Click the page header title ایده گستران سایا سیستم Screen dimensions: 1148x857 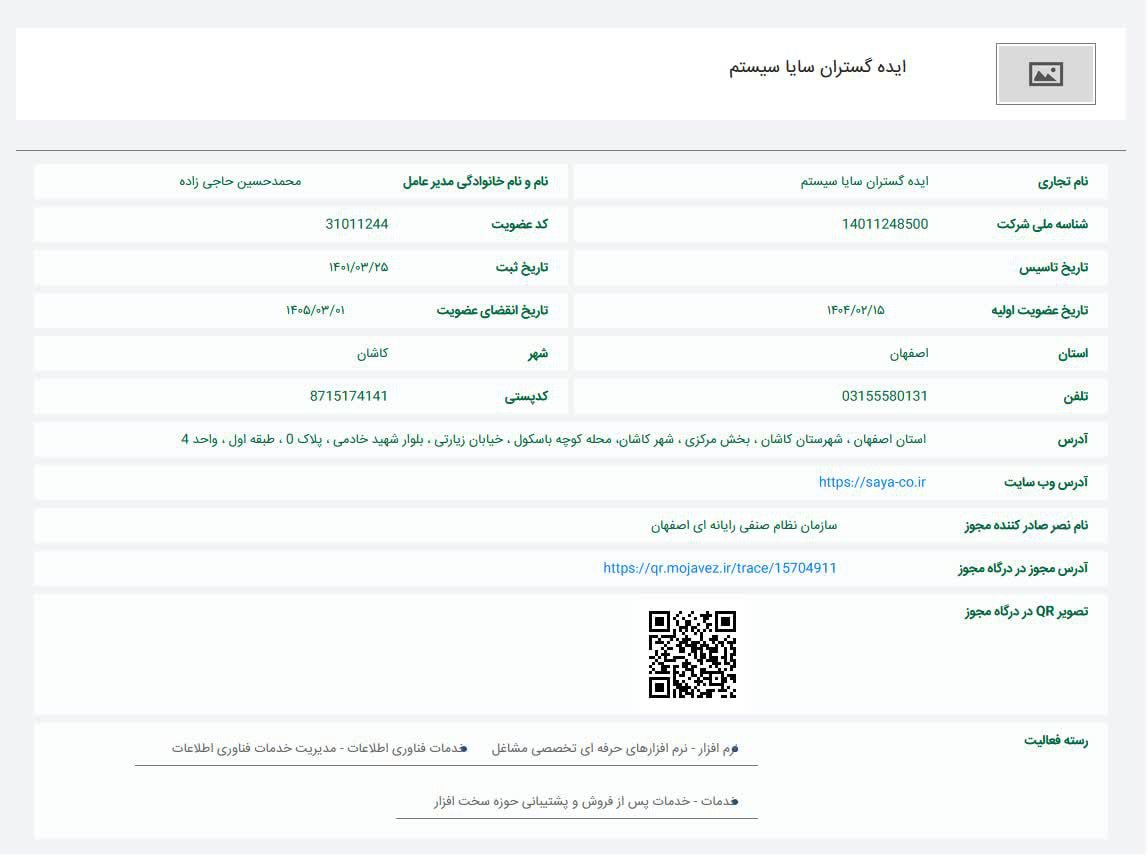click(x=817, y=68)
